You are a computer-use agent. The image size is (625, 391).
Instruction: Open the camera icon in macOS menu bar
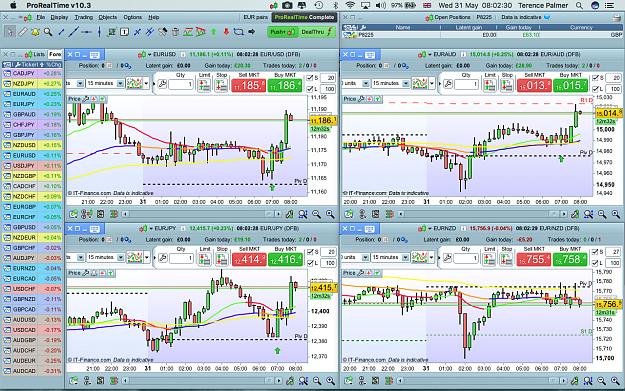[287, 6]
